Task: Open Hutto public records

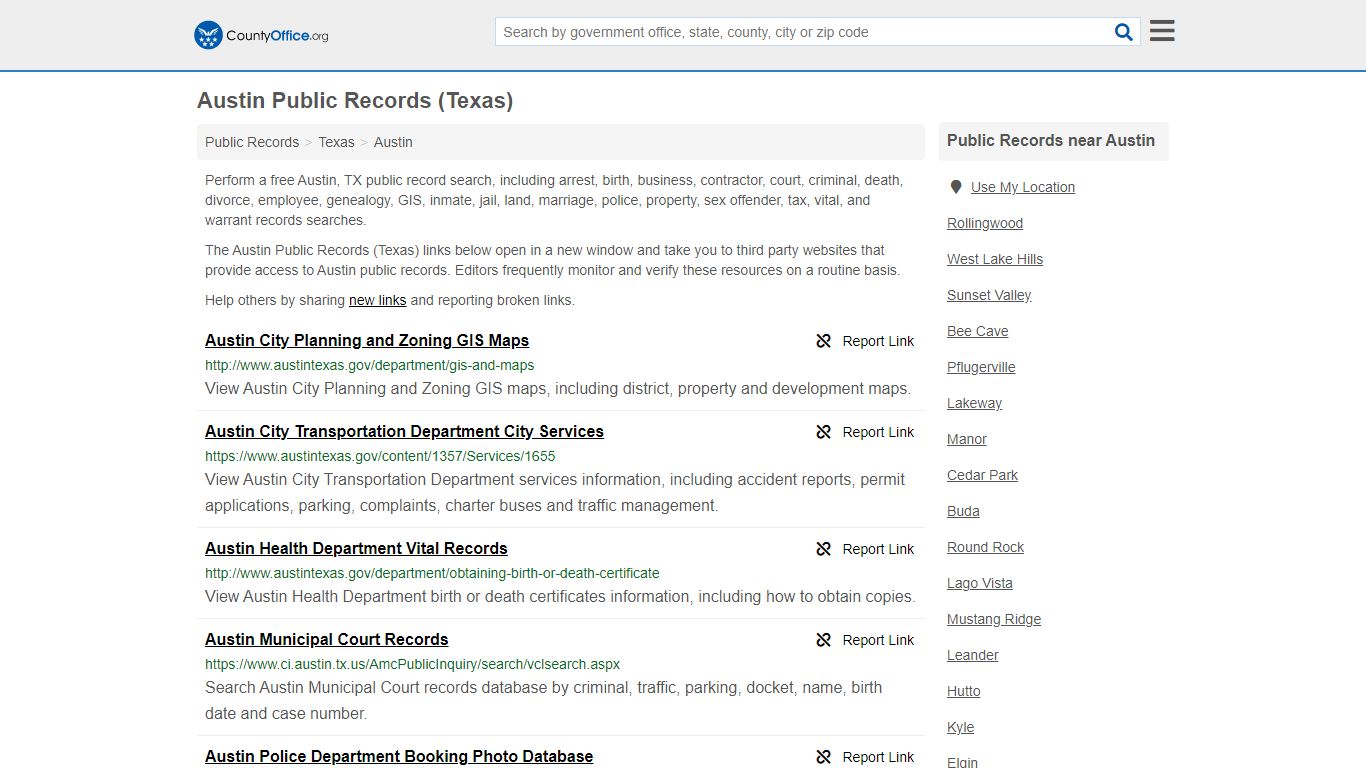Action: [x=964, y=691]
